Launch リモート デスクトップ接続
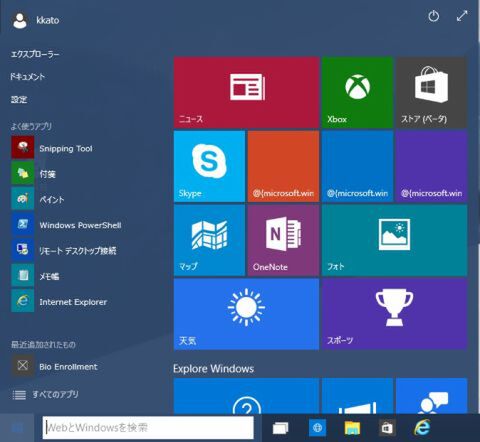480x442 pixels. coord(64,250)
